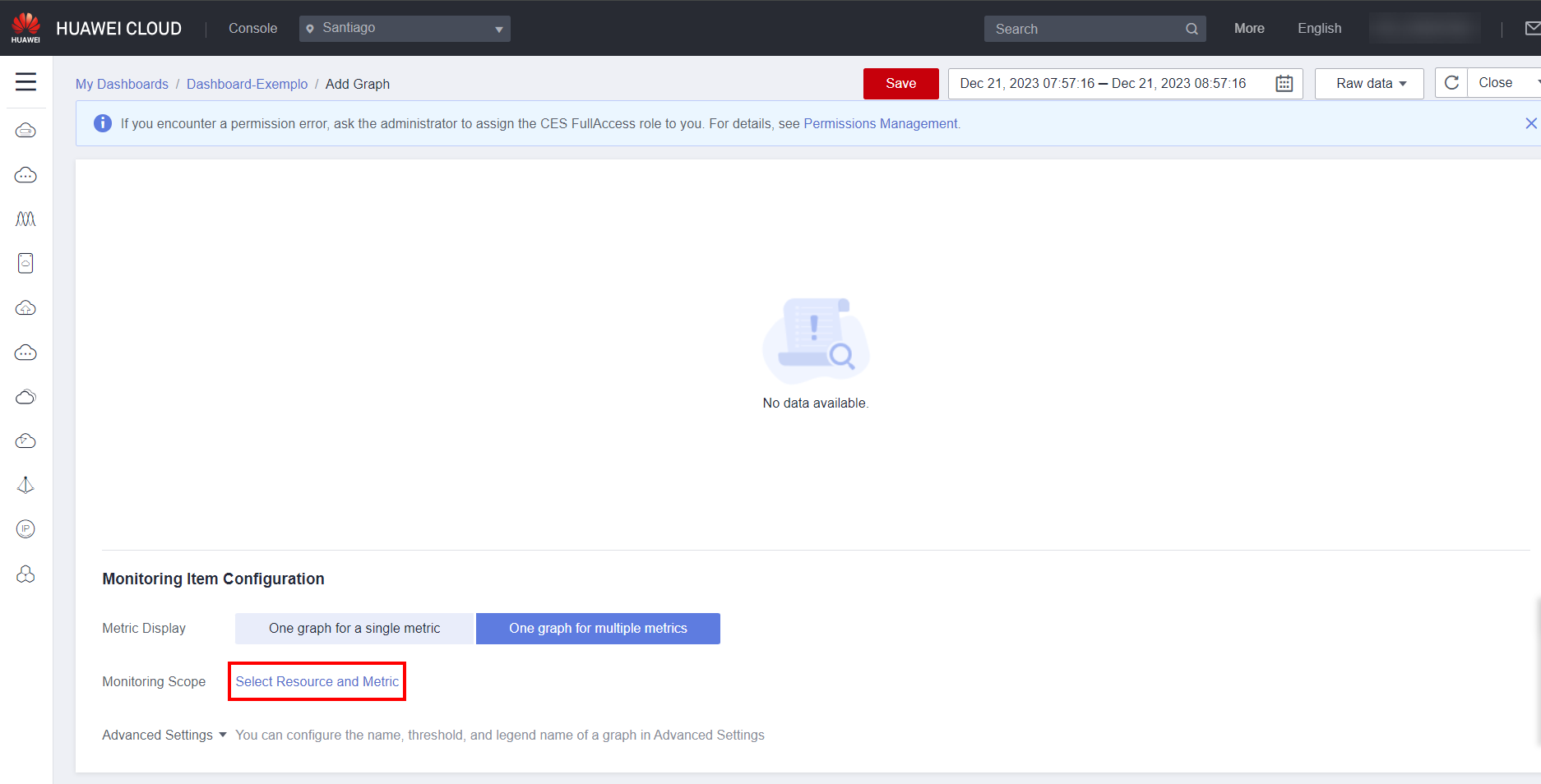1541x784 pixels.
Task: Select One graph for a single metric
Action: click(x=354, y=629)
